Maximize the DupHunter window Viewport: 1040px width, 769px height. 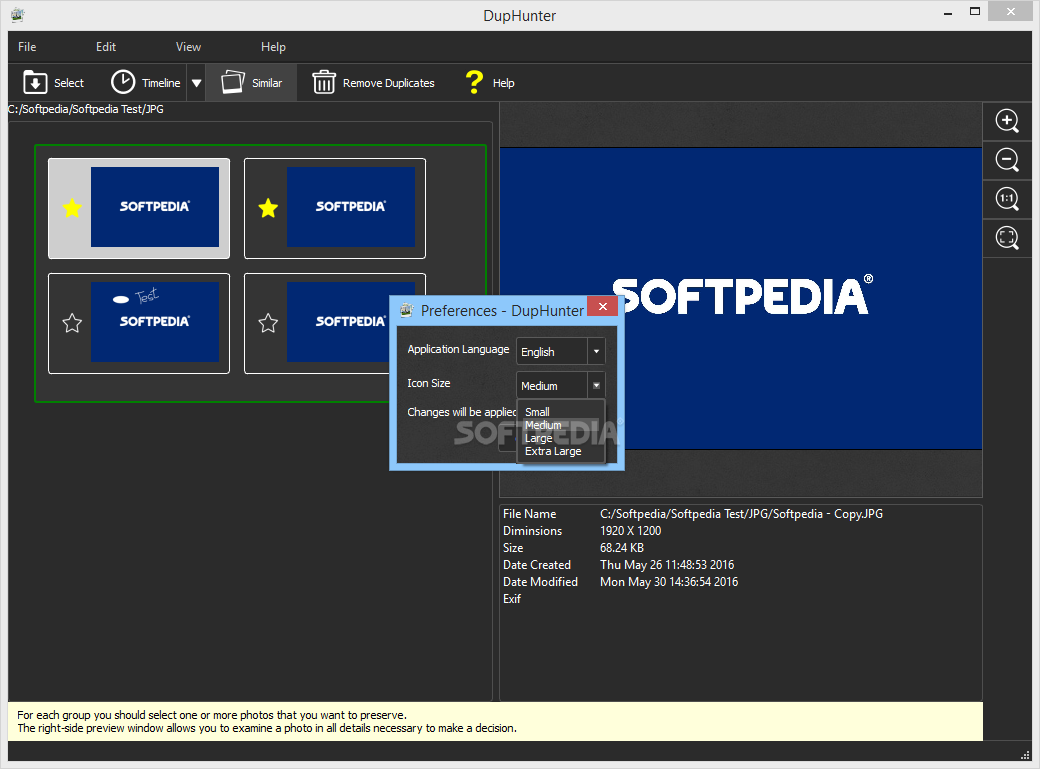(975, 12)
